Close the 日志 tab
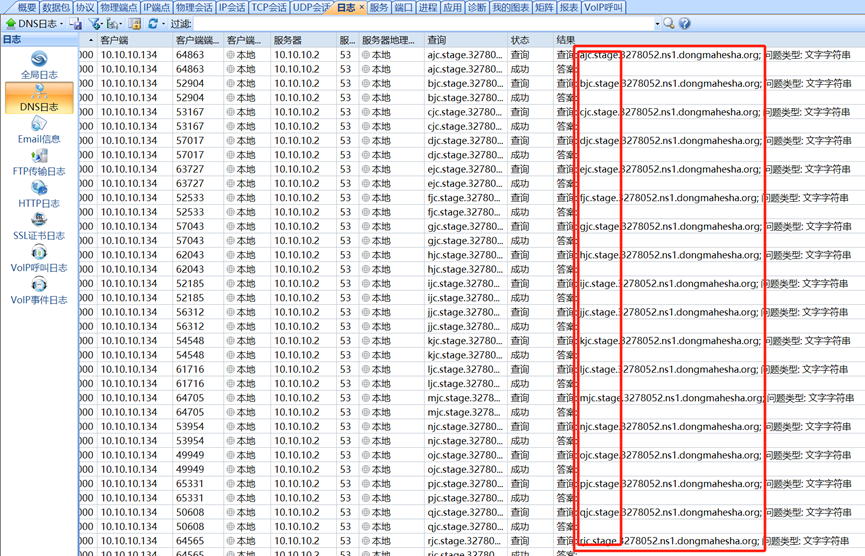This screenshot has width=865, height=556. 361,7
